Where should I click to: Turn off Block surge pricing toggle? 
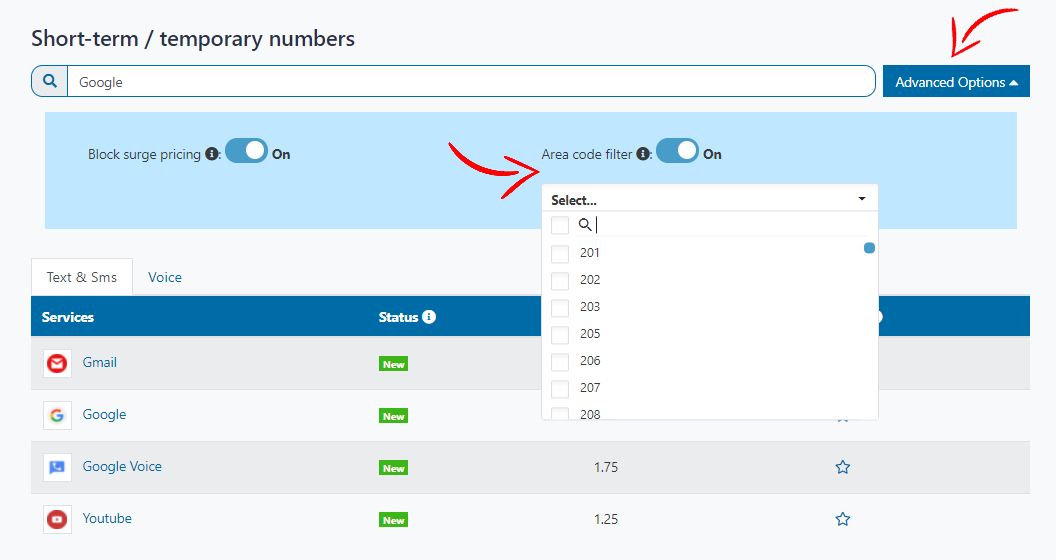tap(246, 152)
